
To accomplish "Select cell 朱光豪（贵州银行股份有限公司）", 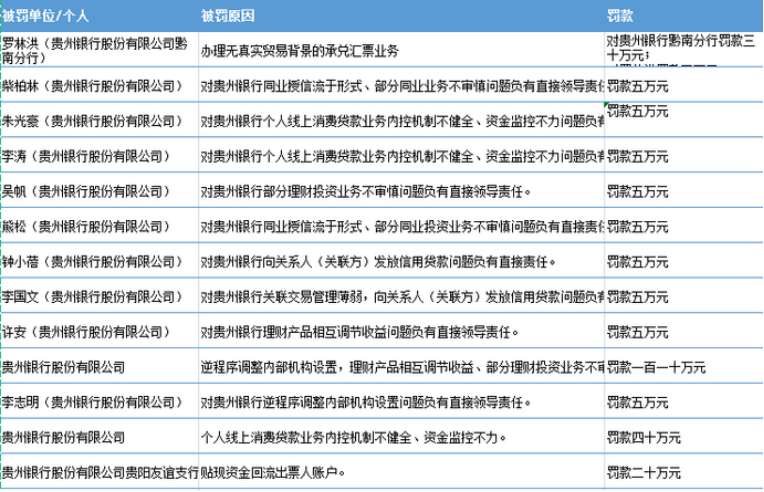I will [x=99, y=120].
